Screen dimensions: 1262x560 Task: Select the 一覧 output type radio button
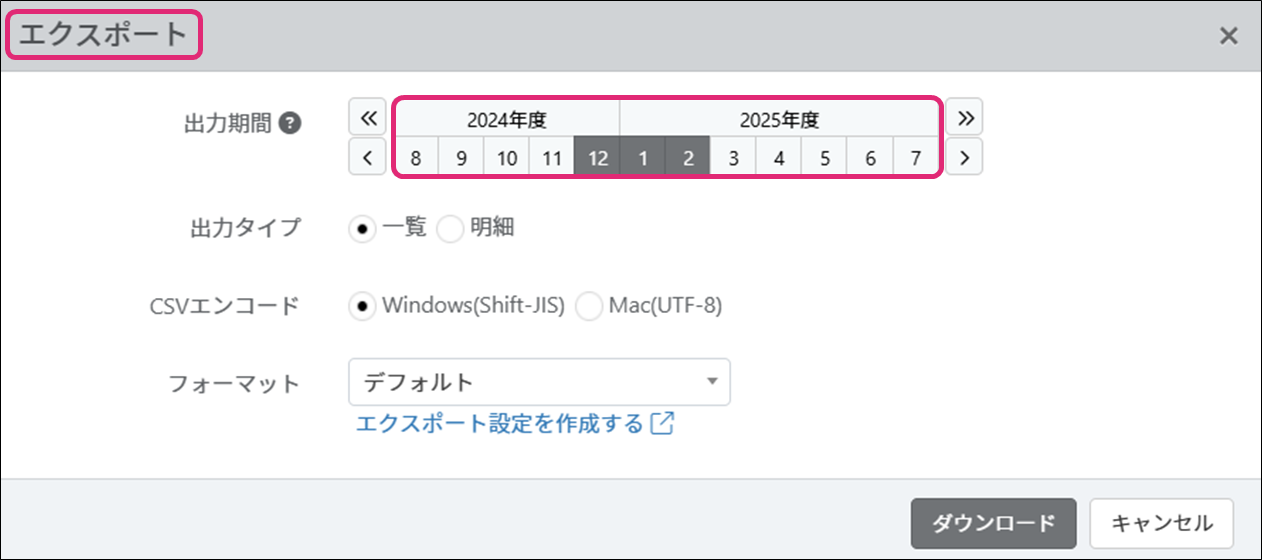tap(362, 229)
